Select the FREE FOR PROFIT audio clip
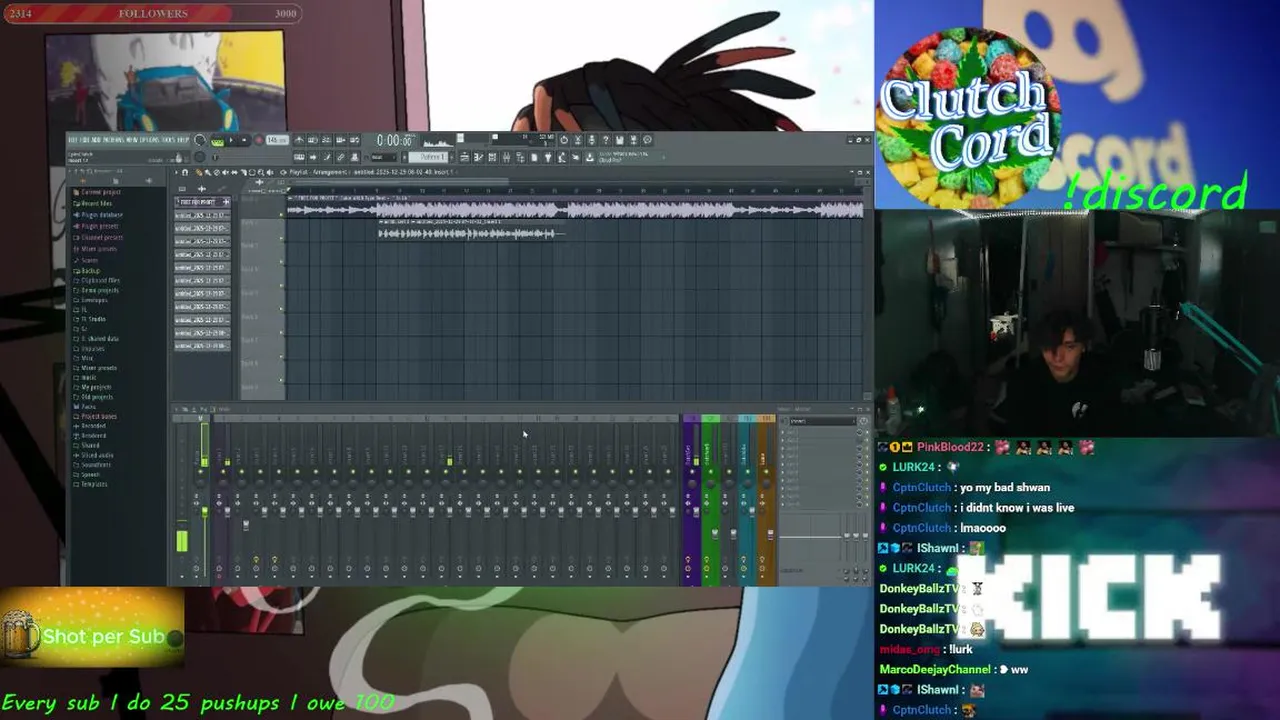The width and height of the screenshot is (1280, 720). (575, 207)
